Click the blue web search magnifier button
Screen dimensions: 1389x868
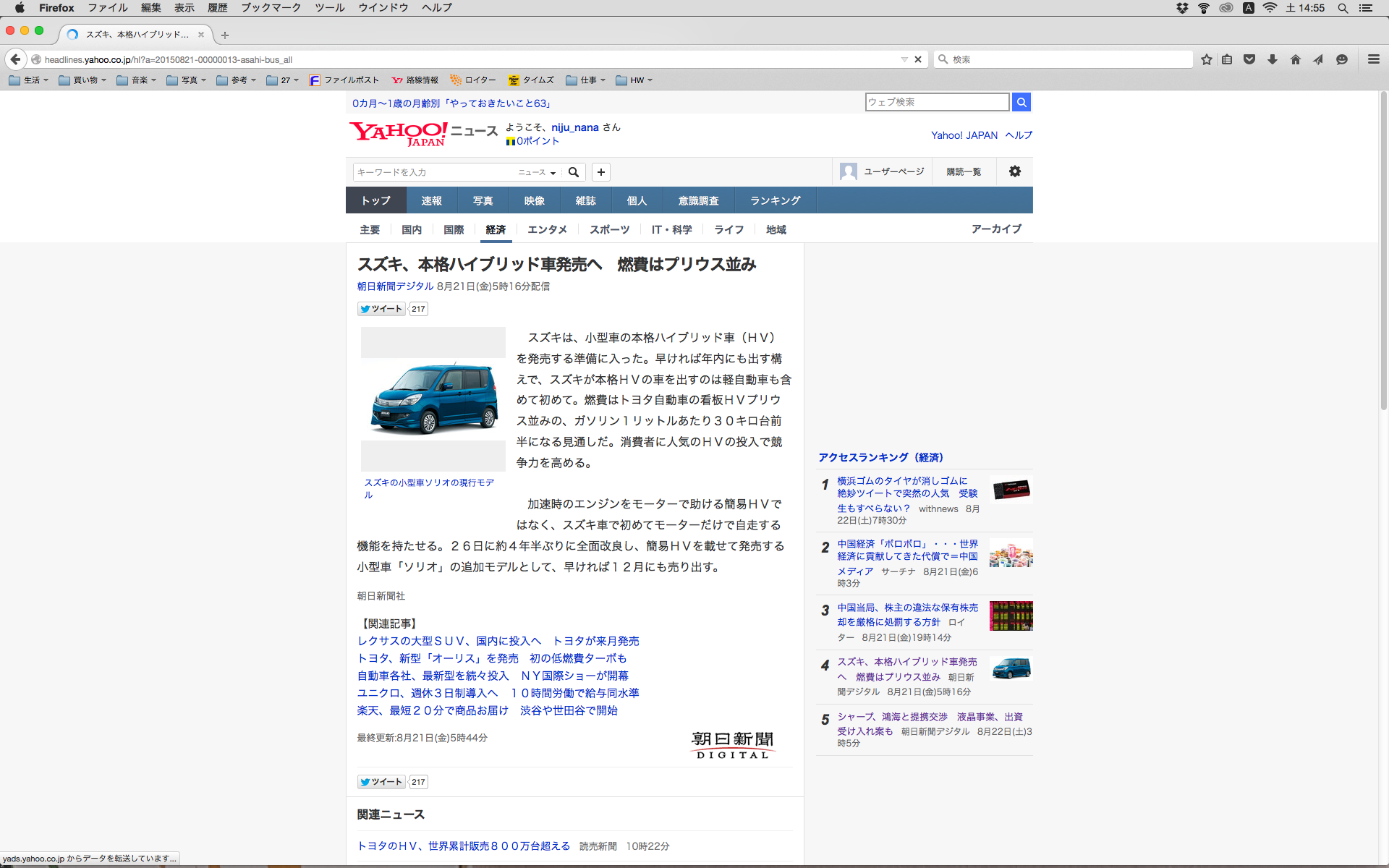coord(1021,102)
